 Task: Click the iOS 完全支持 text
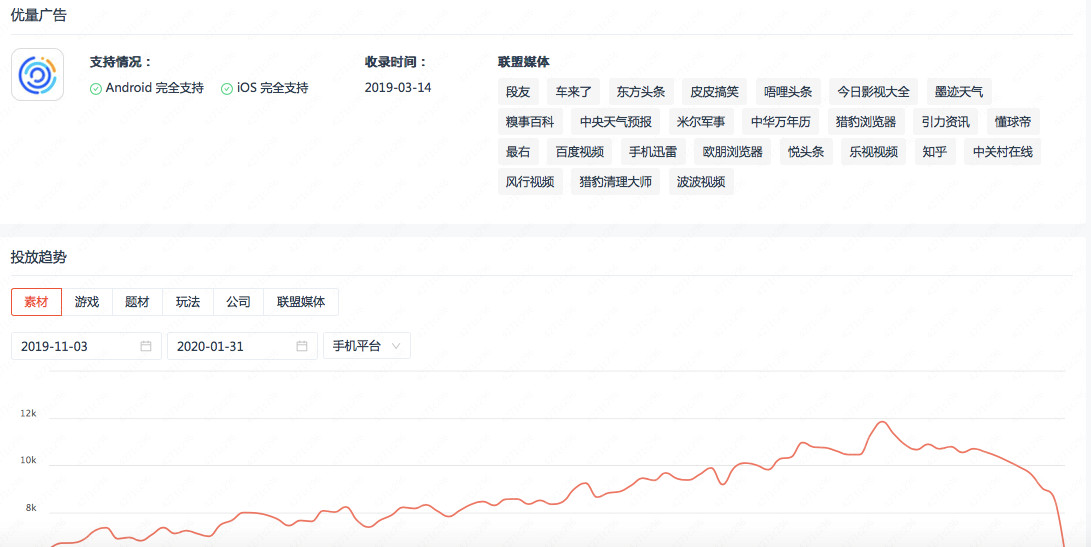tap(273, 88)
